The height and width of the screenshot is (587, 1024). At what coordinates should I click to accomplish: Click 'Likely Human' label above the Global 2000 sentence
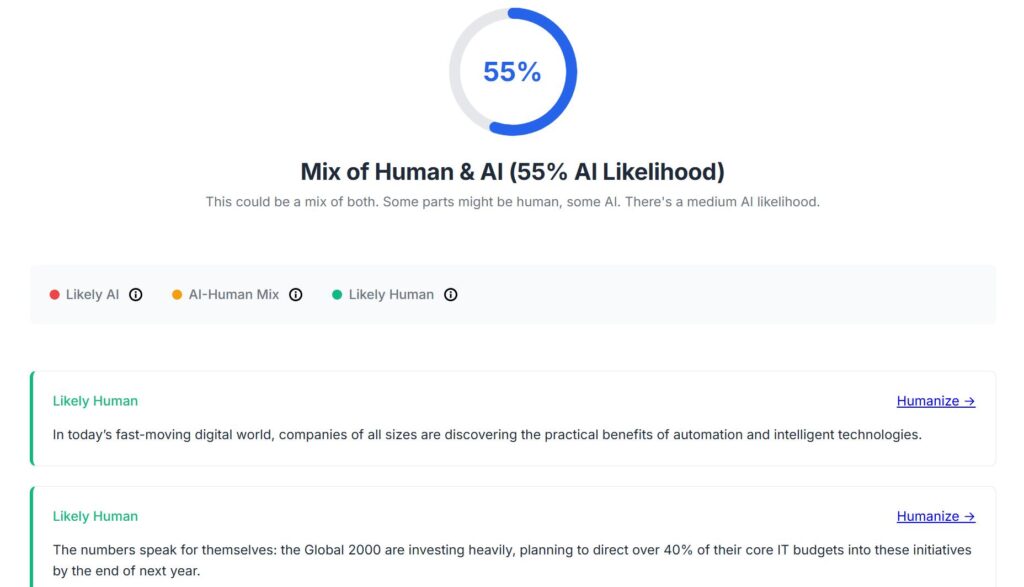pos(95,516)
